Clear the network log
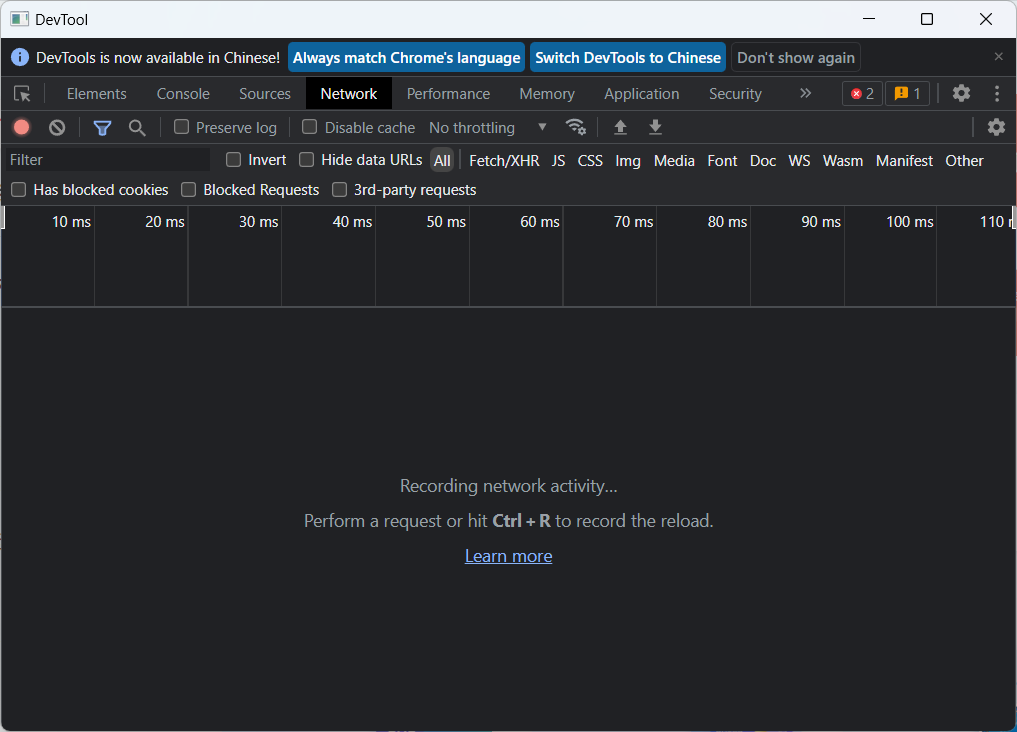This screenshot has height=732, width=1017. pyautogui.click(x=57, y=127)
